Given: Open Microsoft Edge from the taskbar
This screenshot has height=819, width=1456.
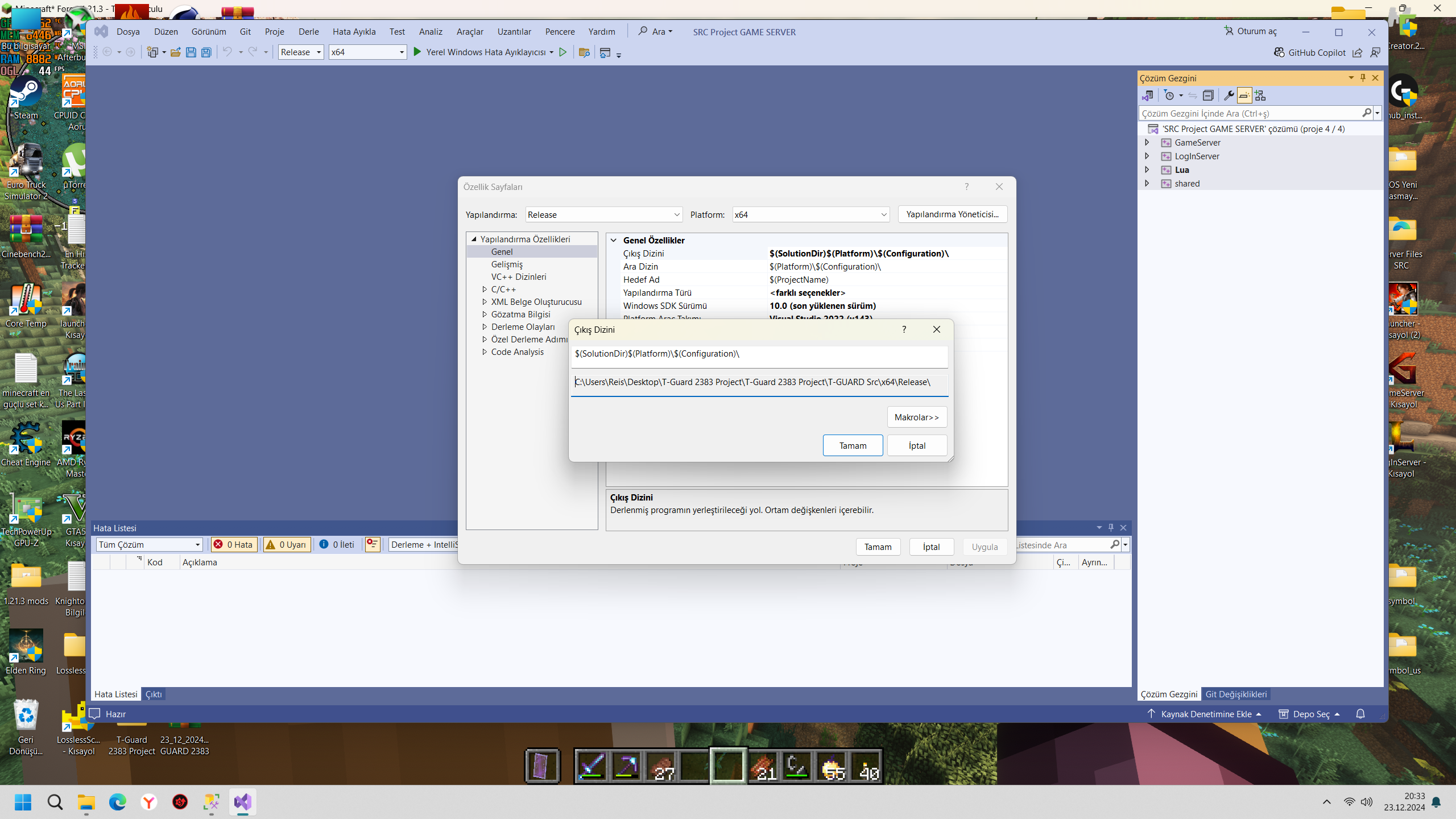Looking at the screenshot, I should click(x=118, y=802).
